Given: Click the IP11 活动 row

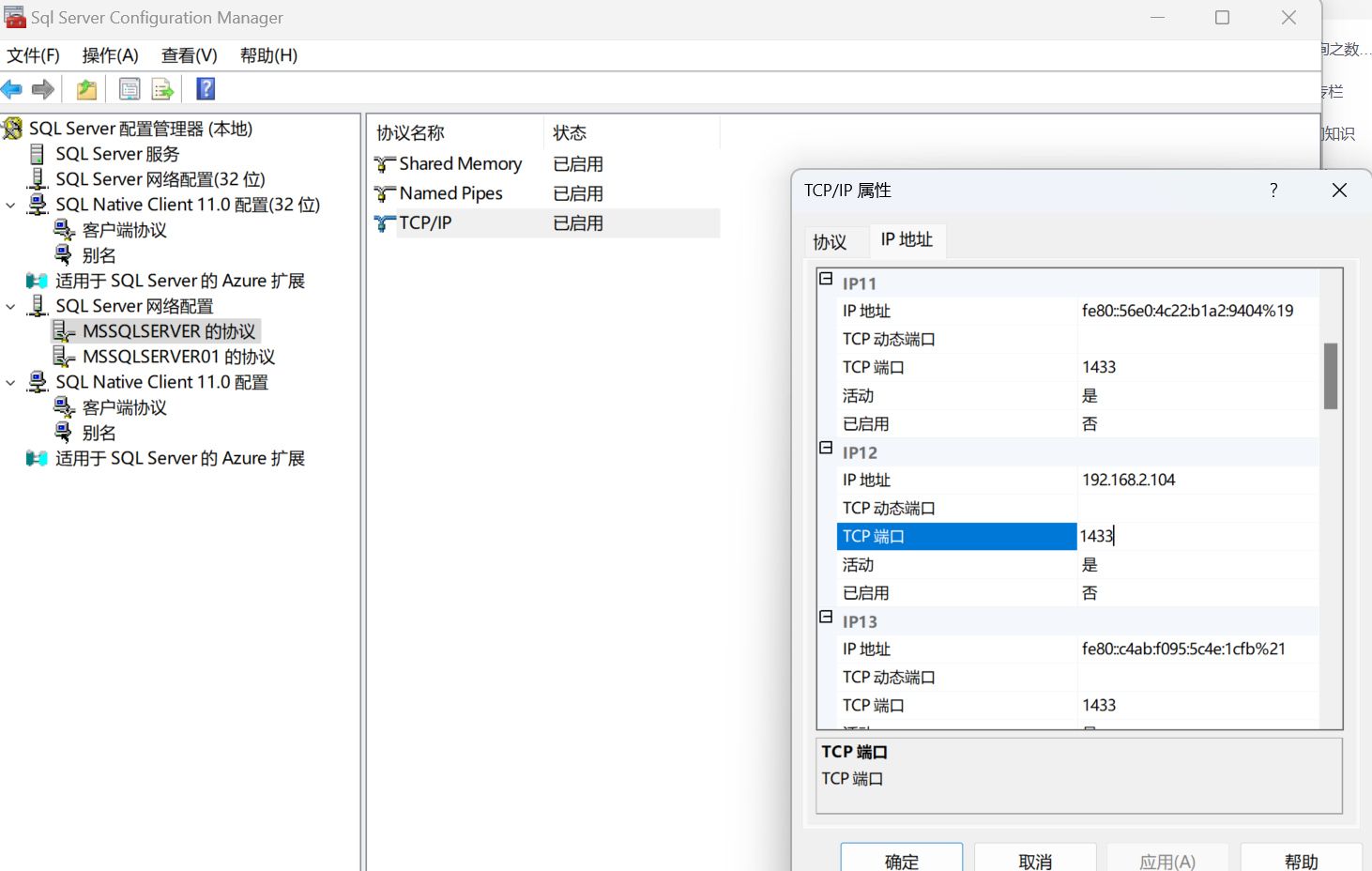Looking at the screenshot, I should pyautogui.click(x=1077, y=395).
